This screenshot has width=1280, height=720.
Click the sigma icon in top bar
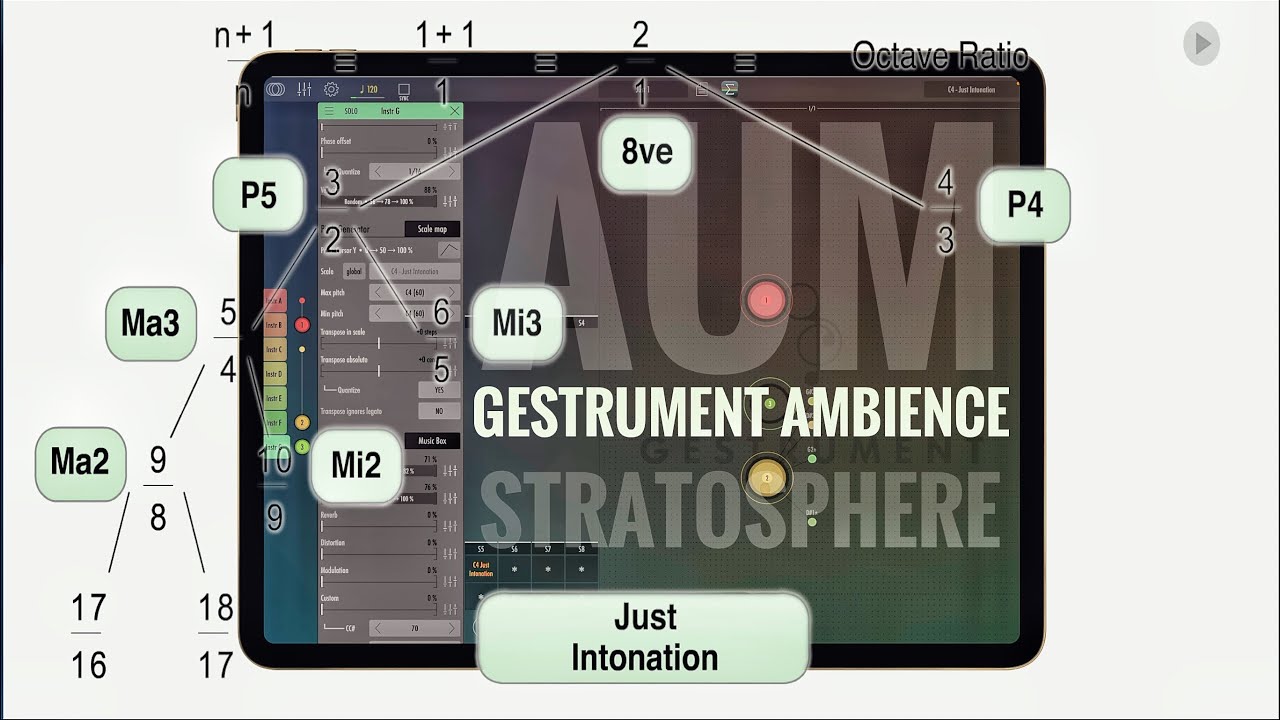click(730, 88)
